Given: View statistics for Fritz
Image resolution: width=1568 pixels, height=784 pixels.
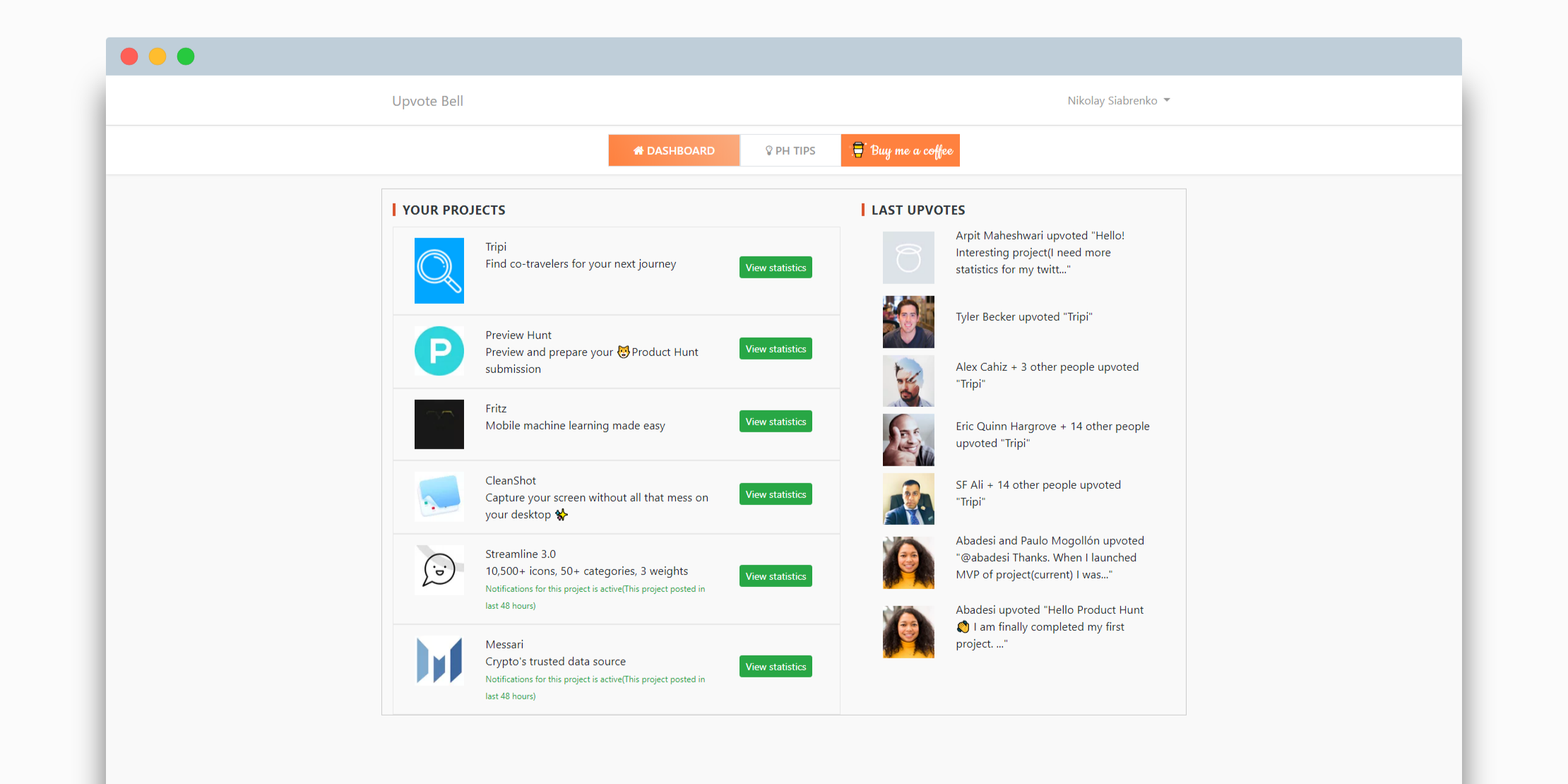Looking at the screenshot, I should (776, 422).
